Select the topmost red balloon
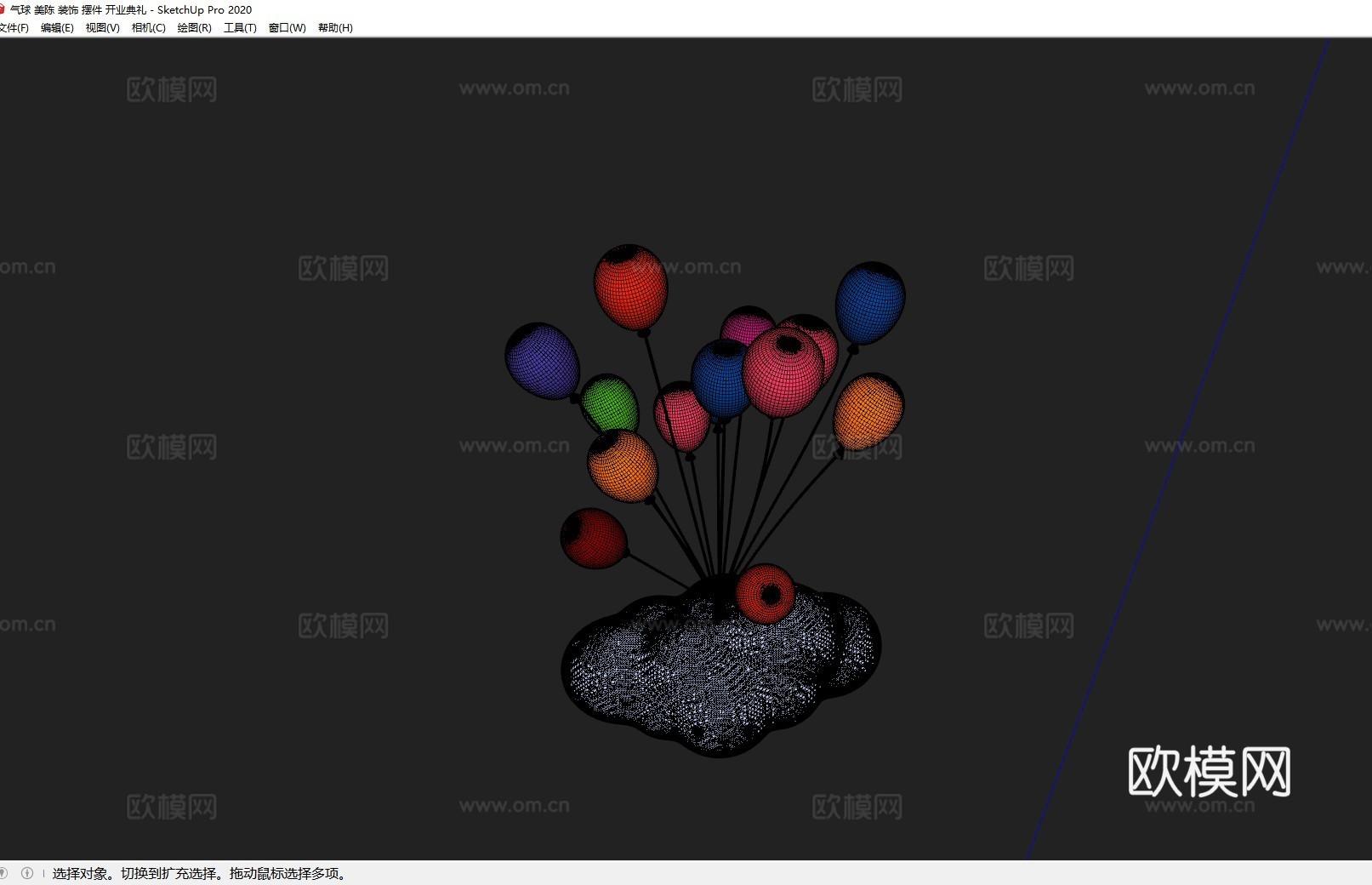Image resolution: width=1372 pixels, height=885 pixels. pos(630,288)
